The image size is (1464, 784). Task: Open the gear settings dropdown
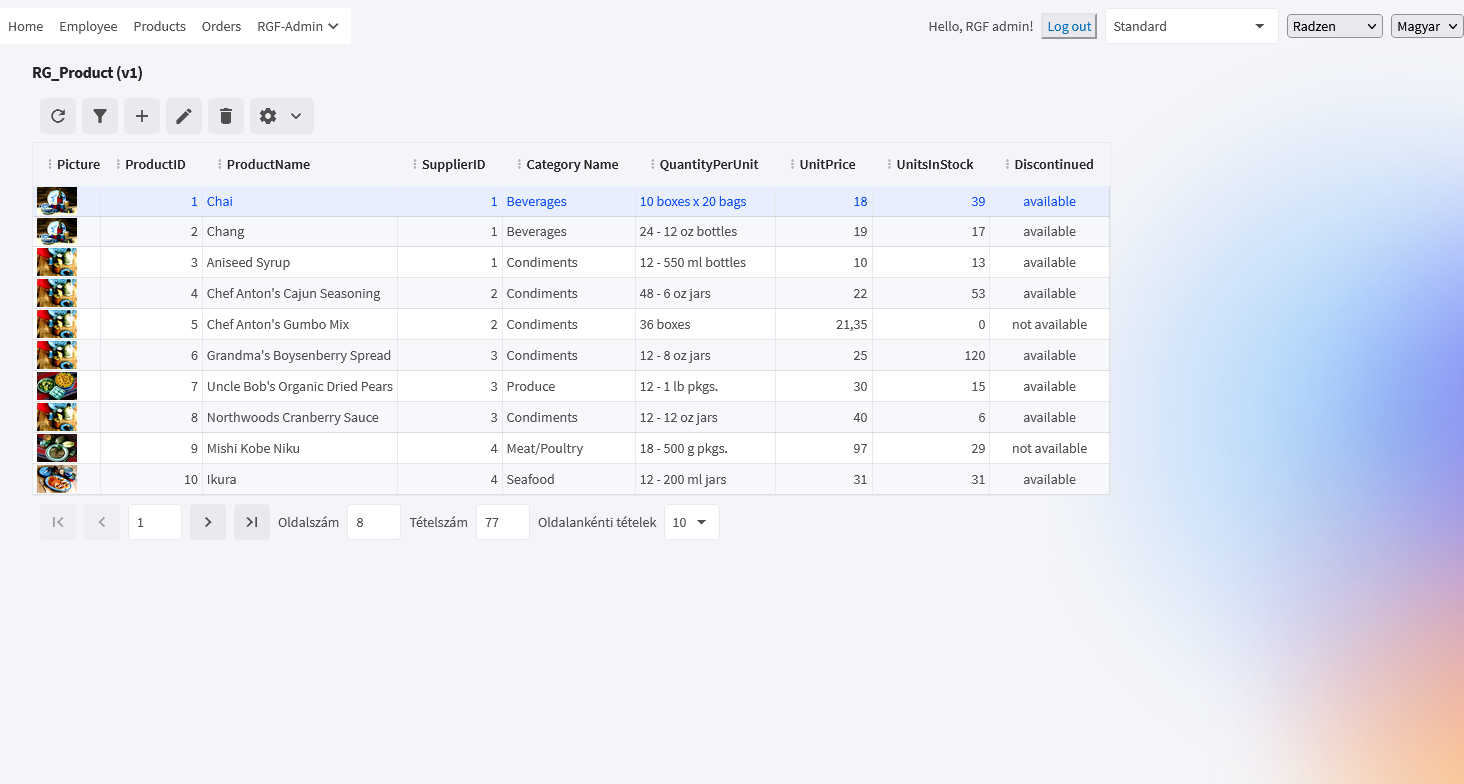point(281,116)
